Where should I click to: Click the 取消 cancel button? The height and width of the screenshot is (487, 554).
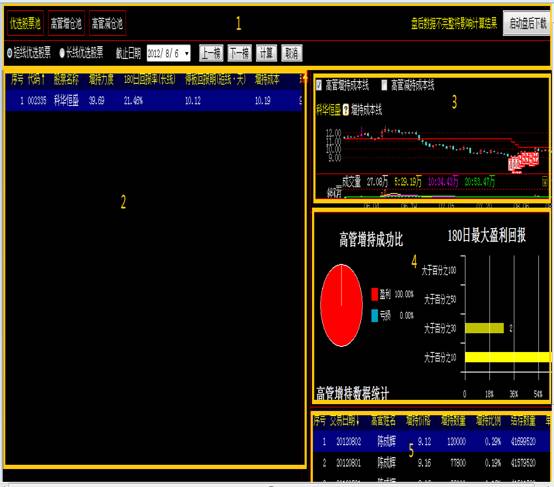(x=291, y=53)
